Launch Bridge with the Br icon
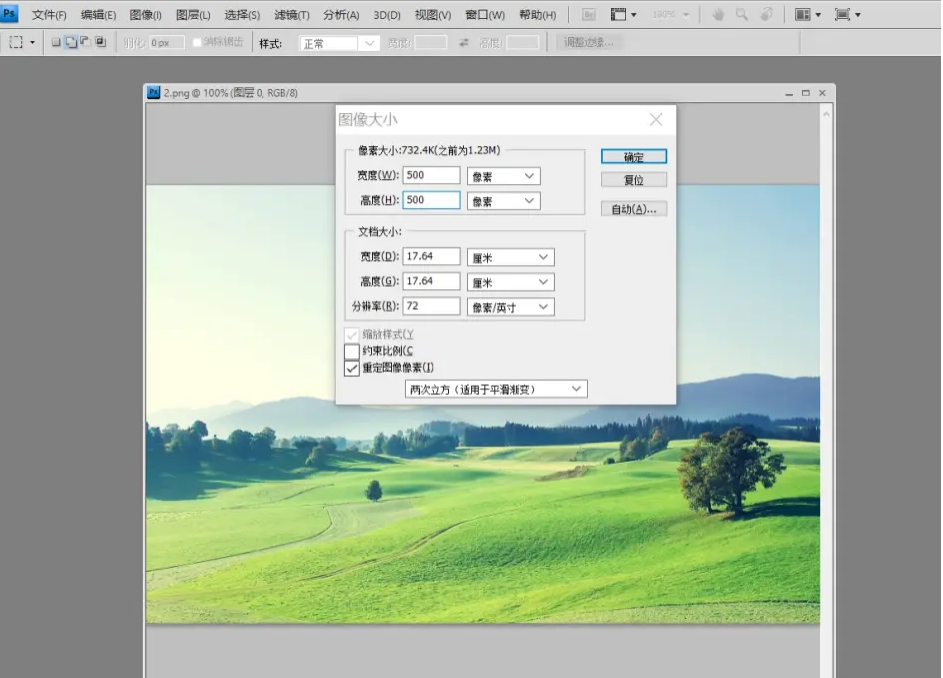Screen dimensions: 943x678 click(x=589, y=14)
